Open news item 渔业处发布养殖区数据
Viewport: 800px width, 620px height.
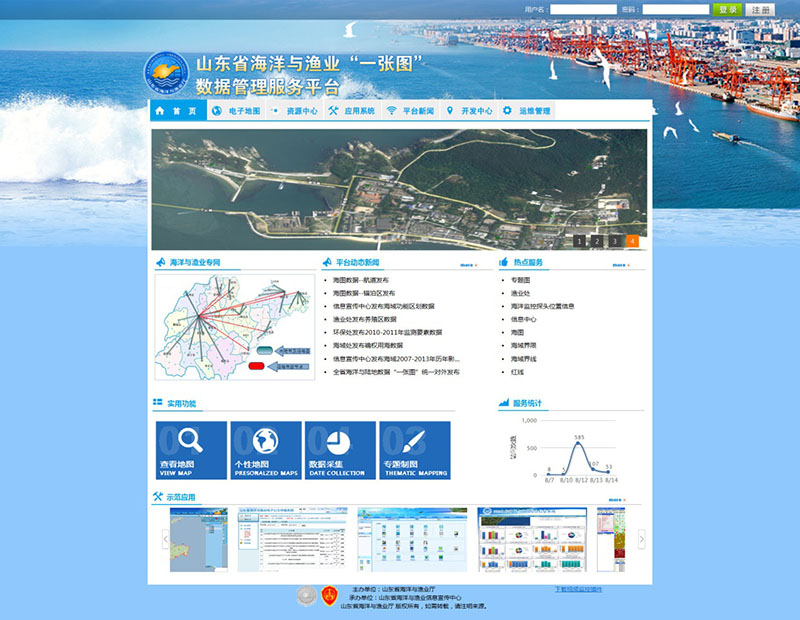click(364, 319)
